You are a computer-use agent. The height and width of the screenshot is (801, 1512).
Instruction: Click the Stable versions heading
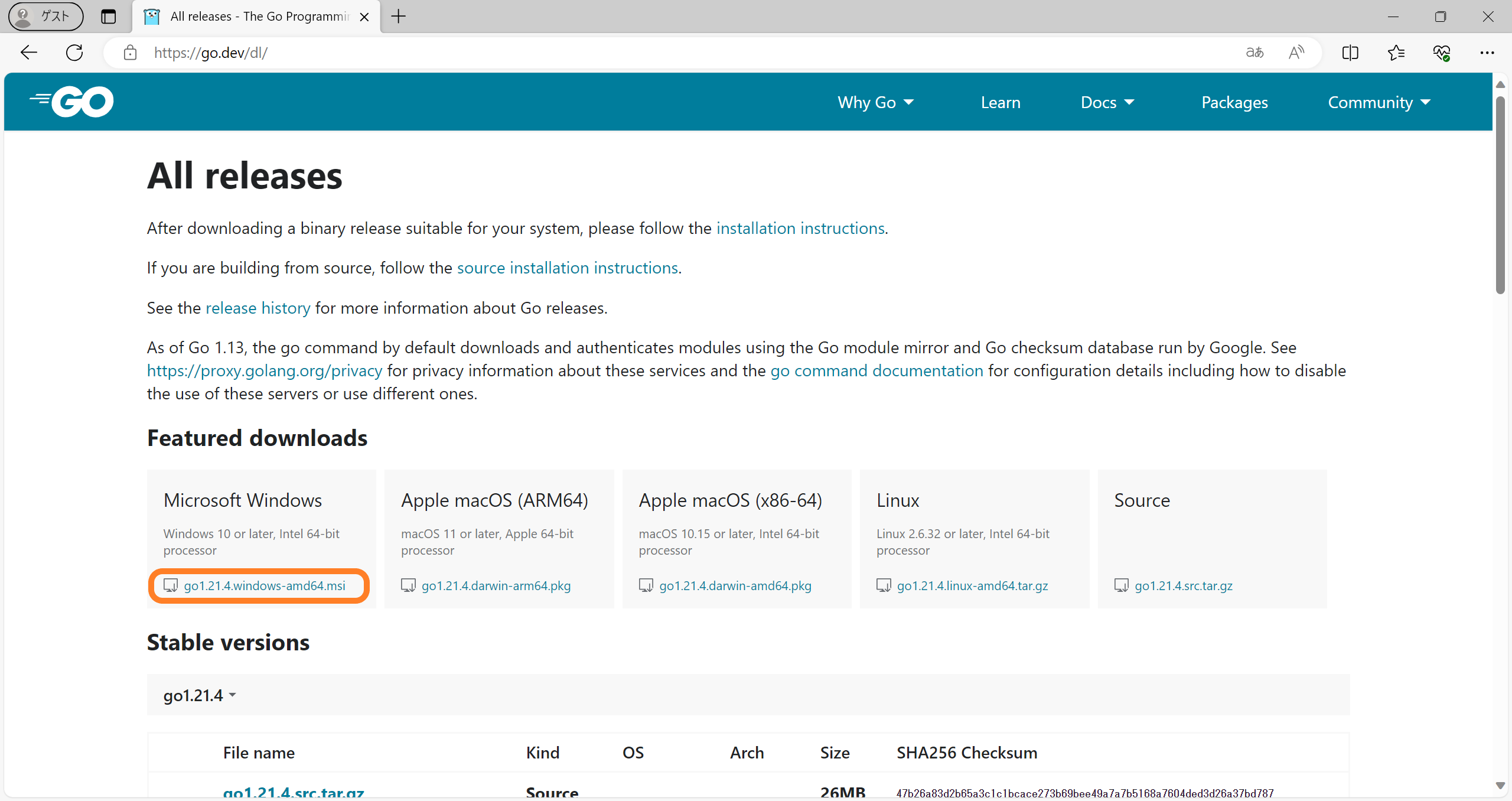(228, 643)
